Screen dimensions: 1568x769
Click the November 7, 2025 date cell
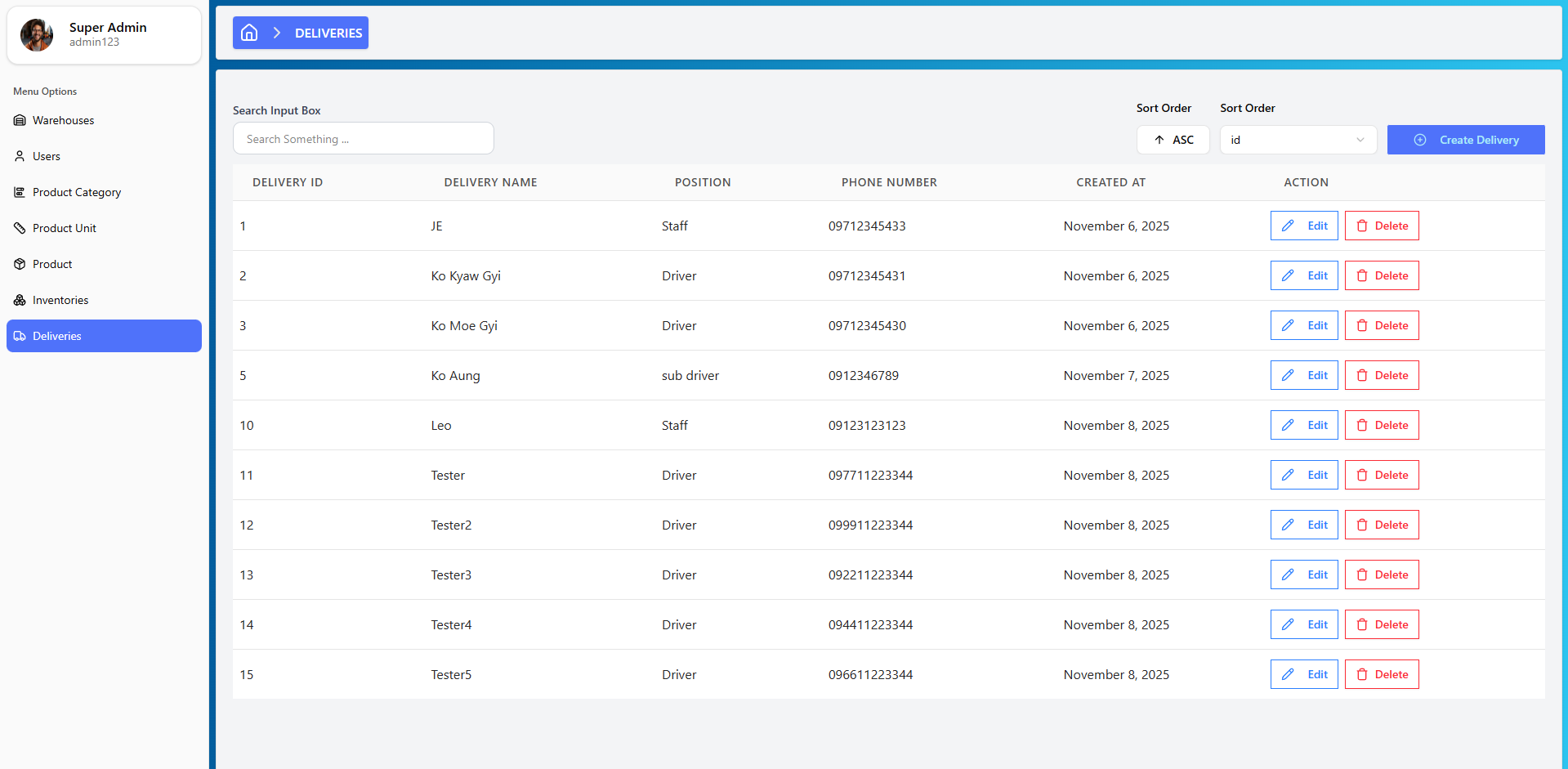(1116, 376)
